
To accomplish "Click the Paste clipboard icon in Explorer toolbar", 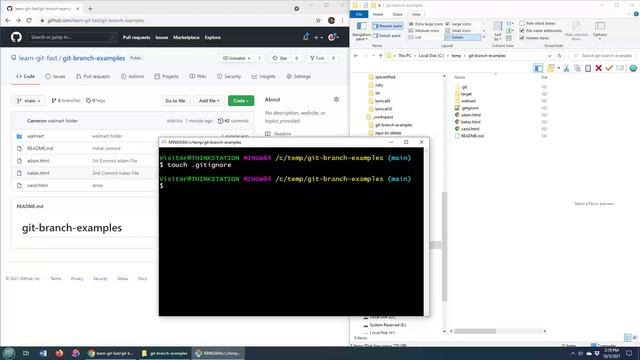I will [588, 68].
